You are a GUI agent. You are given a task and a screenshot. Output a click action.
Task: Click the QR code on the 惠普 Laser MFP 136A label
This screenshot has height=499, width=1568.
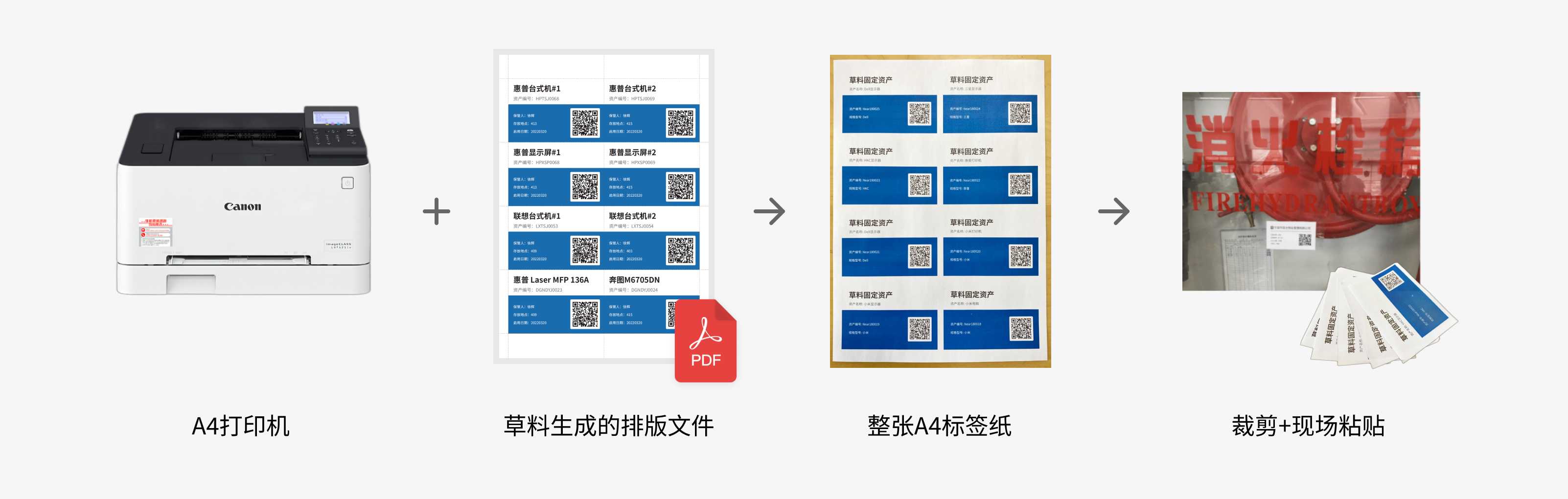pos(584,314)
